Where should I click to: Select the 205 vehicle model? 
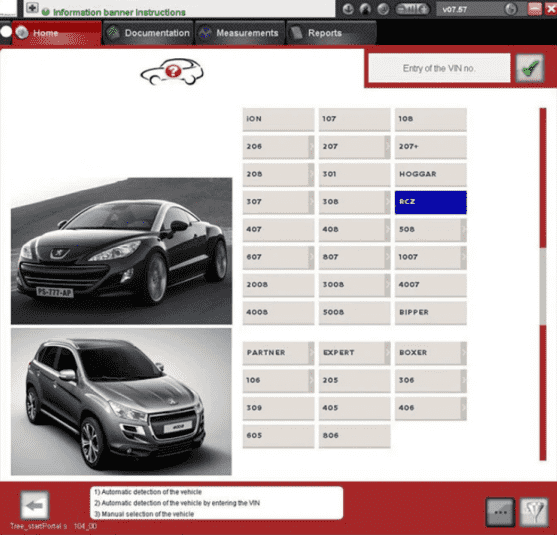coord(355,380)
